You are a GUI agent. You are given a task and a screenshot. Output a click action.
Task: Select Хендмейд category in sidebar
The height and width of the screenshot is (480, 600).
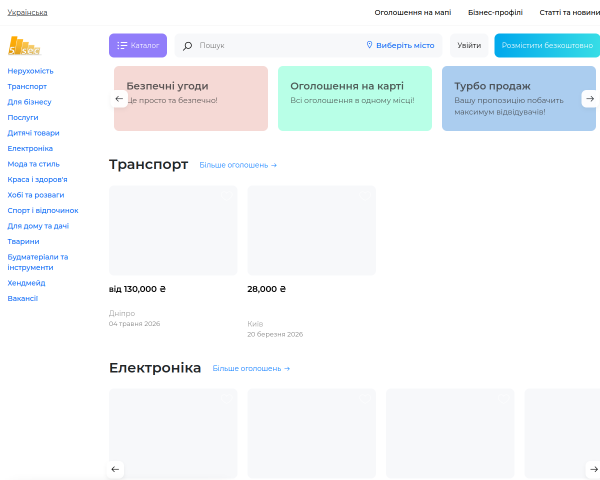26,283
